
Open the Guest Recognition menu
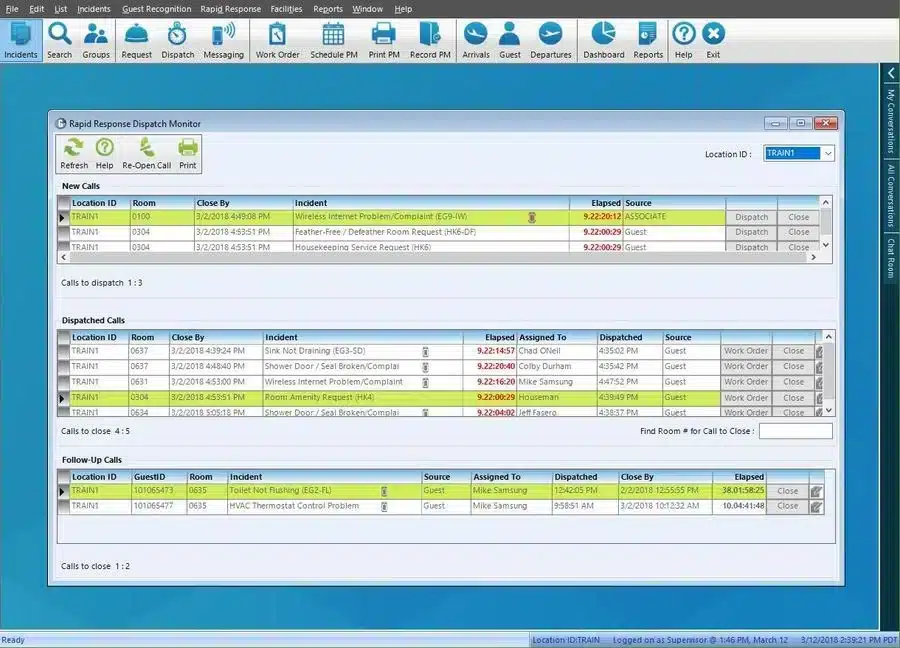pyautogui.click(x=157, y=9)
